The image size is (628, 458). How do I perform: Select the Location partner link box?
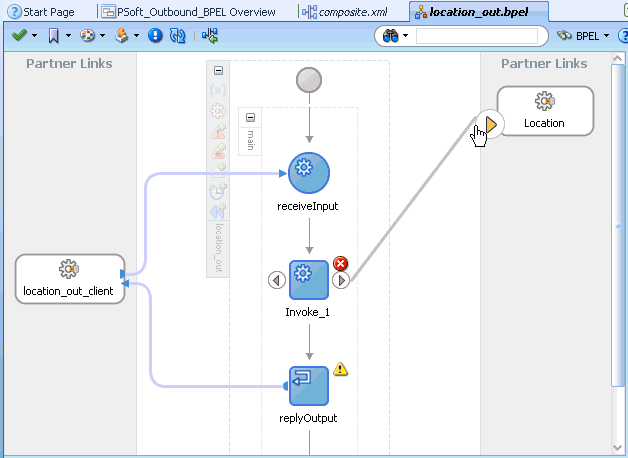(x=545, y=111)
